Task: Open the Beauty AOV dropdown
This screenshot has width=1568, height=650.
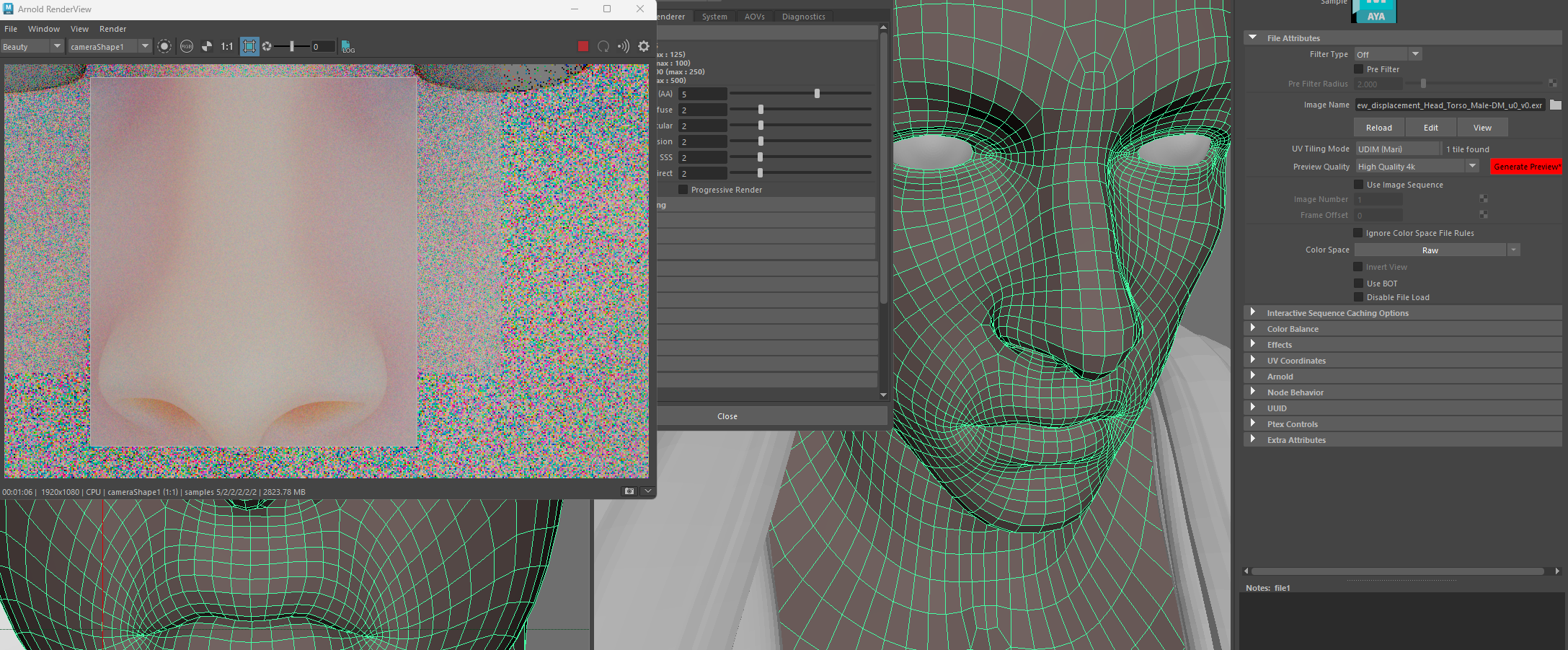Action: click(x=32, y=46)
